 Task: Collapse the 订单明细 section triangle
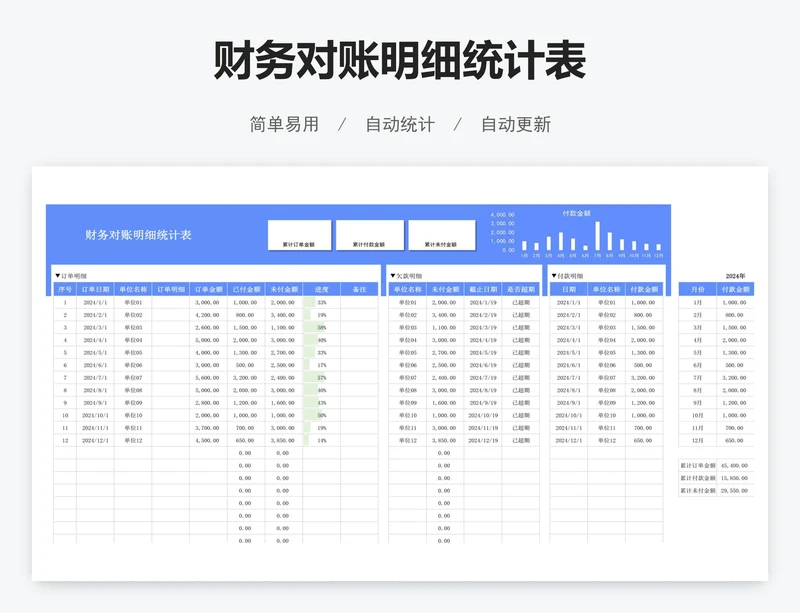pyautogui.click(x=58, y=276)
